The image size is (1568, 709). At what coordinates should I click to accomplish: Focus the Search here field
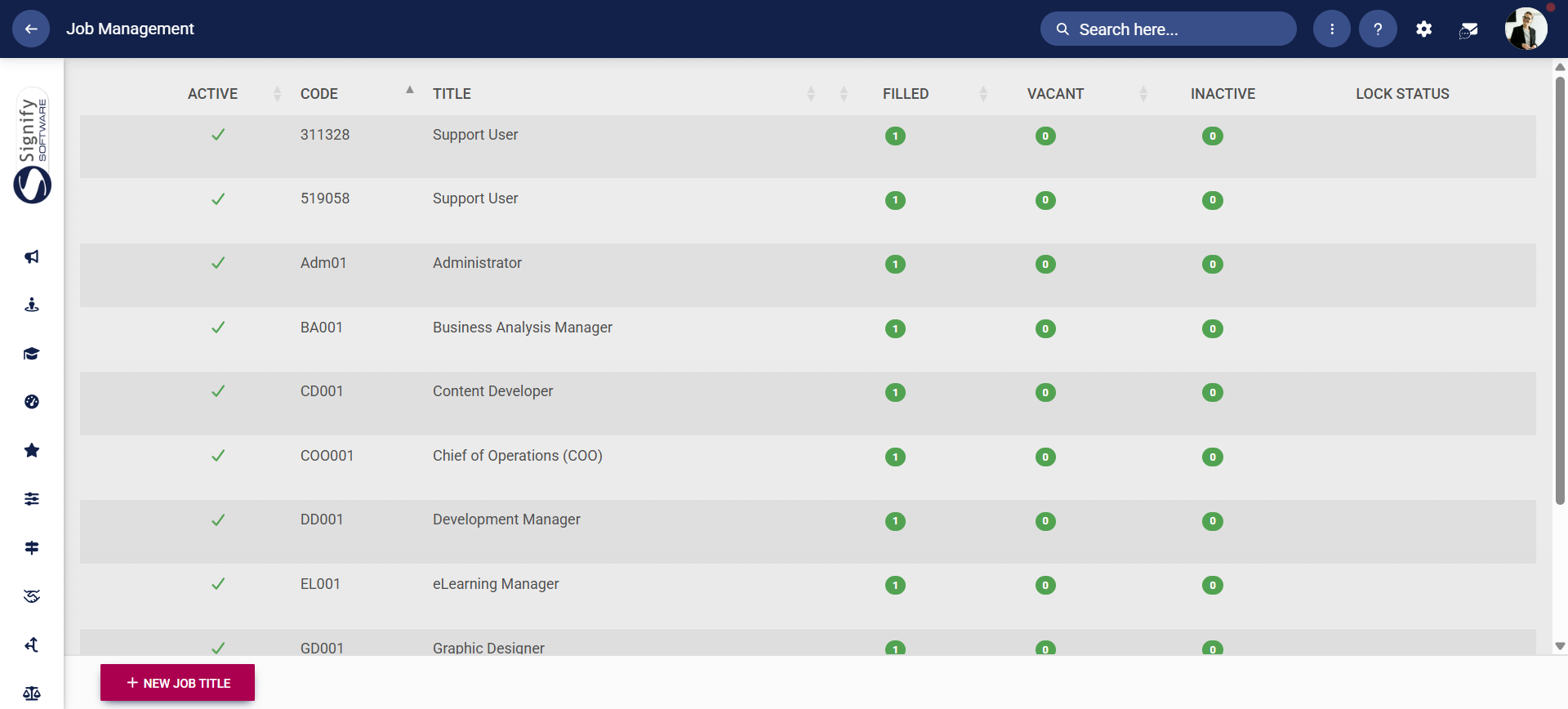point(1168,29)
